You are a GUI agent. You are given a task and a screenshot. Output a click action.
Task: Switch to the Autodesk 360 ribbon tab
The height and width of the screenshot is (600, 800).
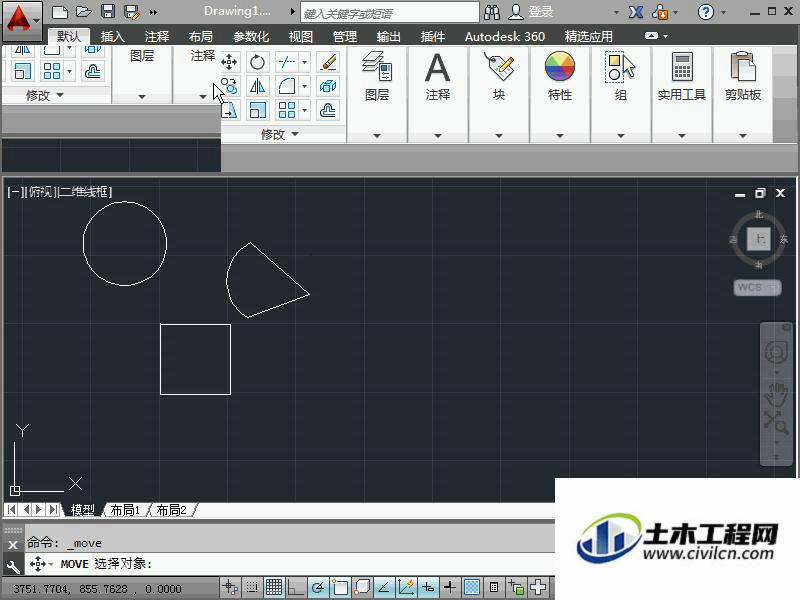tap(505, 36)
